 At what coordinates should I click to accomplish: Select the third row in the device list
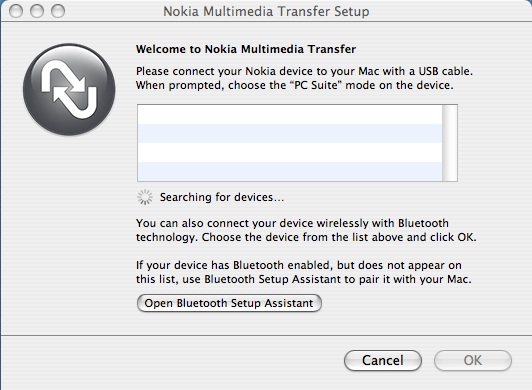pyautogui.click(x=290, y=153)
